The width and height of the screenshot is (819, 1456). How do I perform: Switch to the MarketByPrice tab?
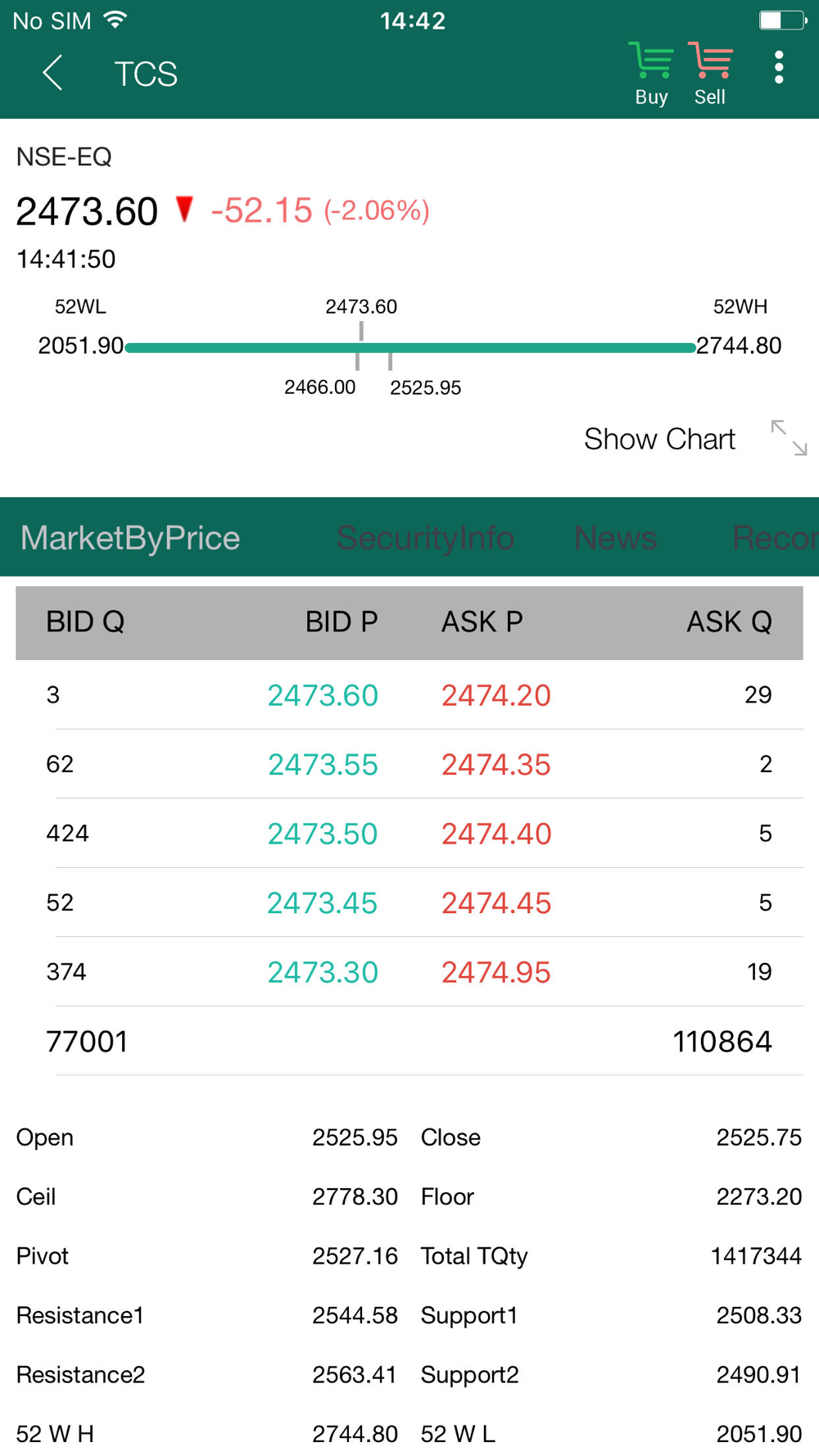(130, 538)
